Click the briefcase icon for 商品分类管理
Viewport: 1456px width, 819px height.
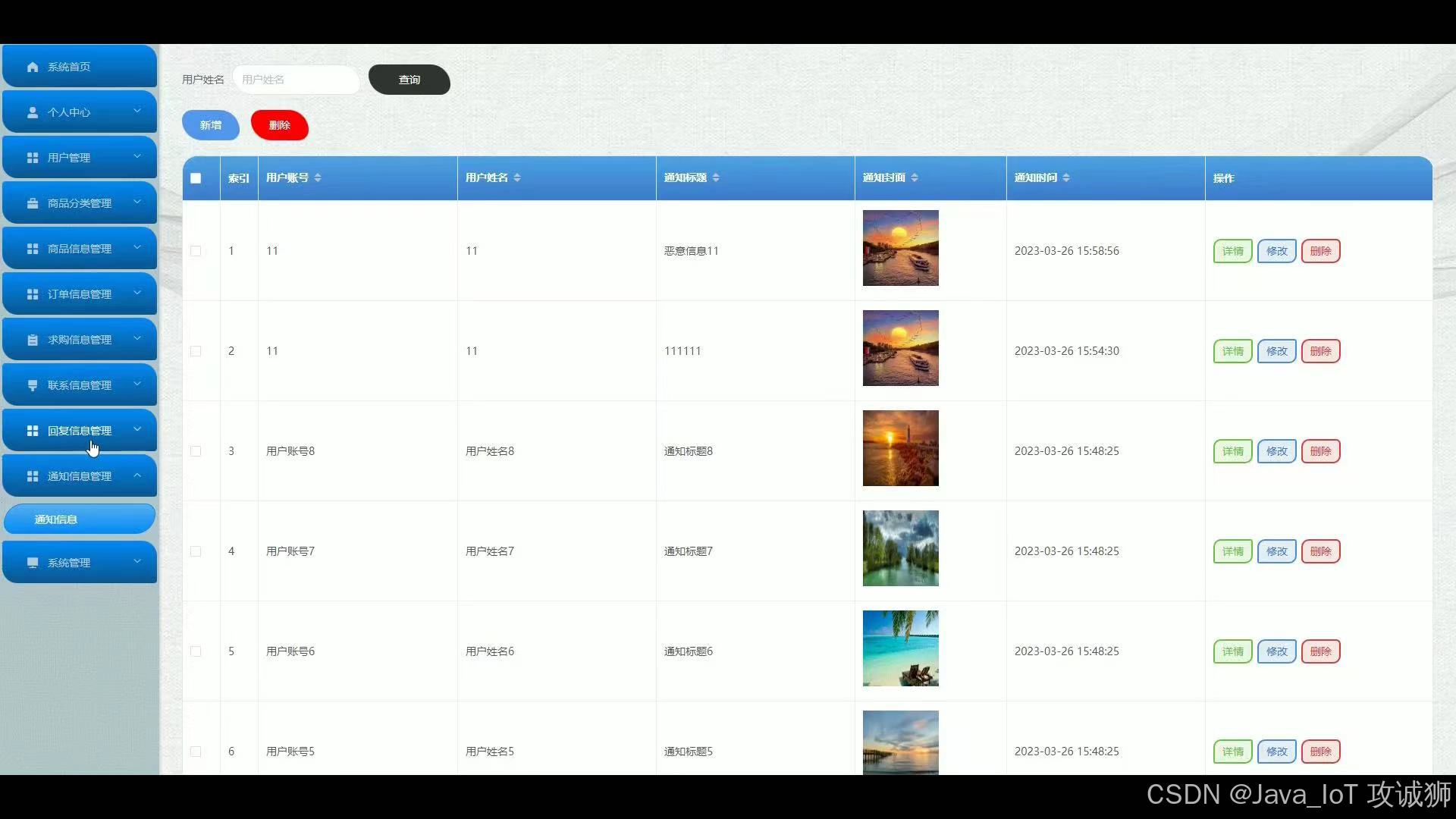(33, 203)
